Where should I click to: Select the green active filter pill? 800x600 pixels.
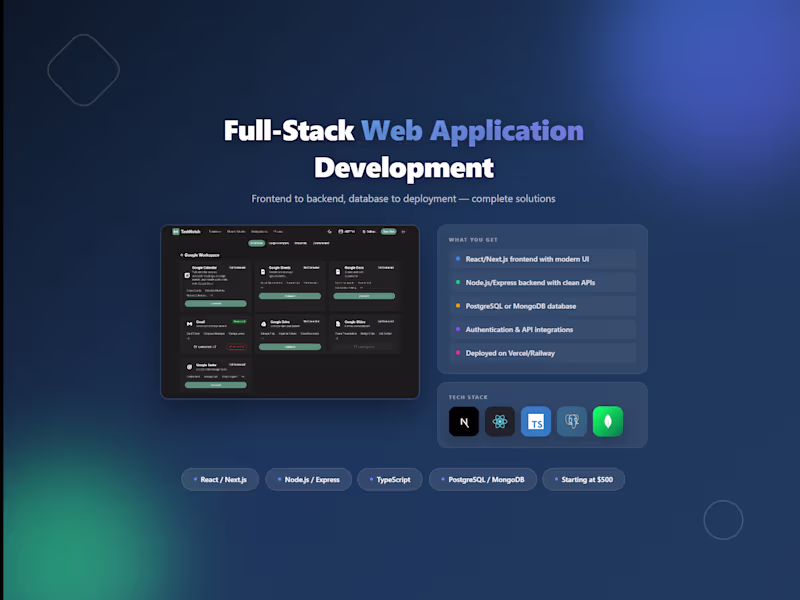257,243
